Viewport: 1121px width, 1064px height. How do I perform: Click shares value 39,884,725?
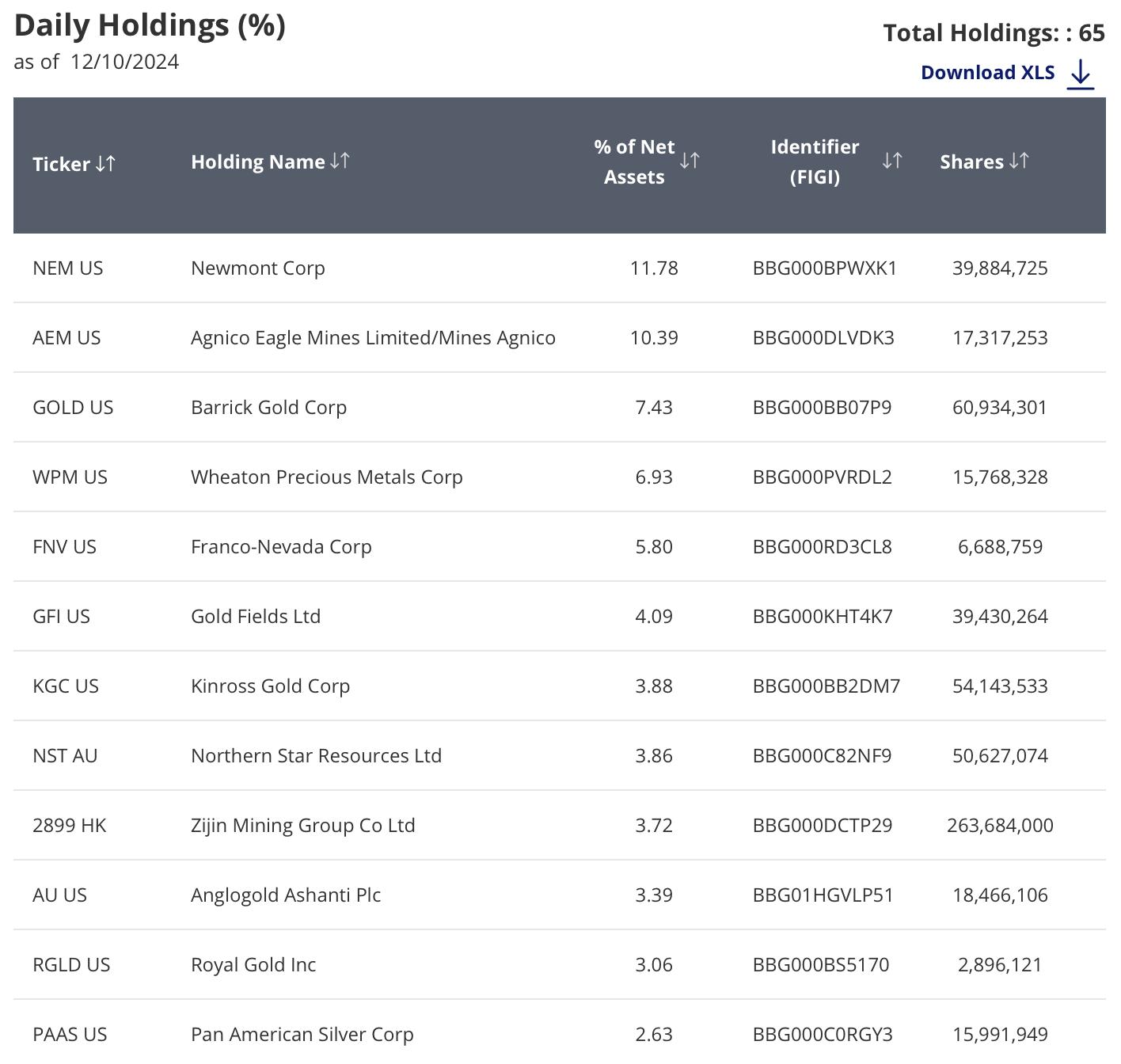(1000, 268)
